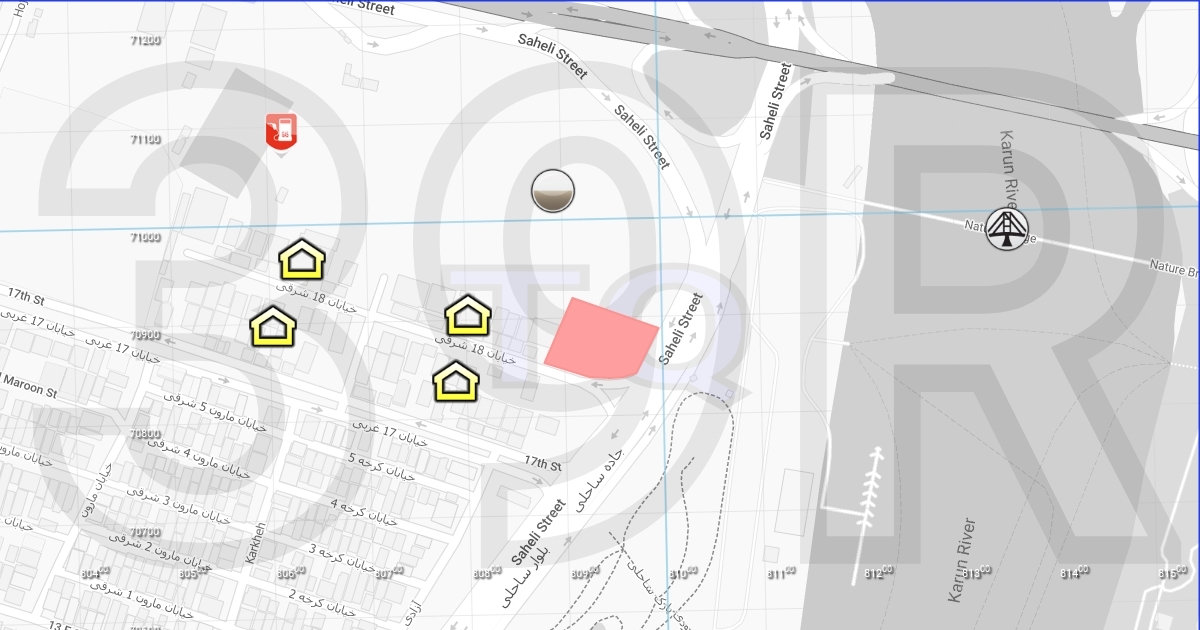The image size is (1200, 630).
Task: Click the 812 easting grid label
Action: pyautogui.click(x=877, y=573)
